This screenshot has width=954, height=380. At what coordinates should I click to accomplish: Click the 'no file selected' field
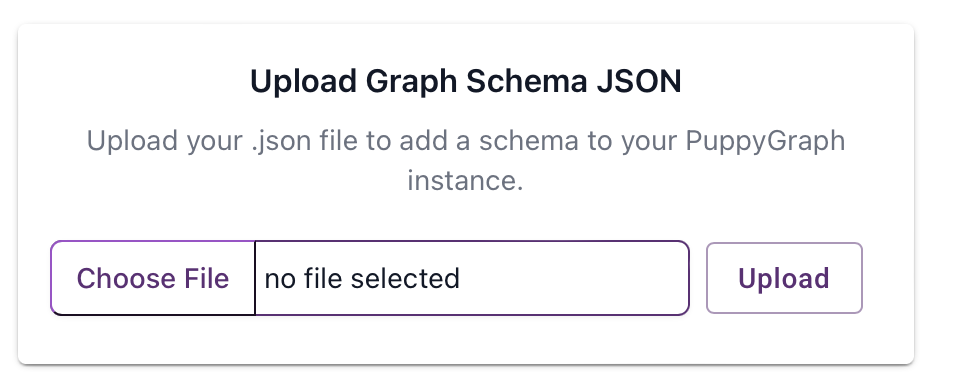[x=472, y=278]
